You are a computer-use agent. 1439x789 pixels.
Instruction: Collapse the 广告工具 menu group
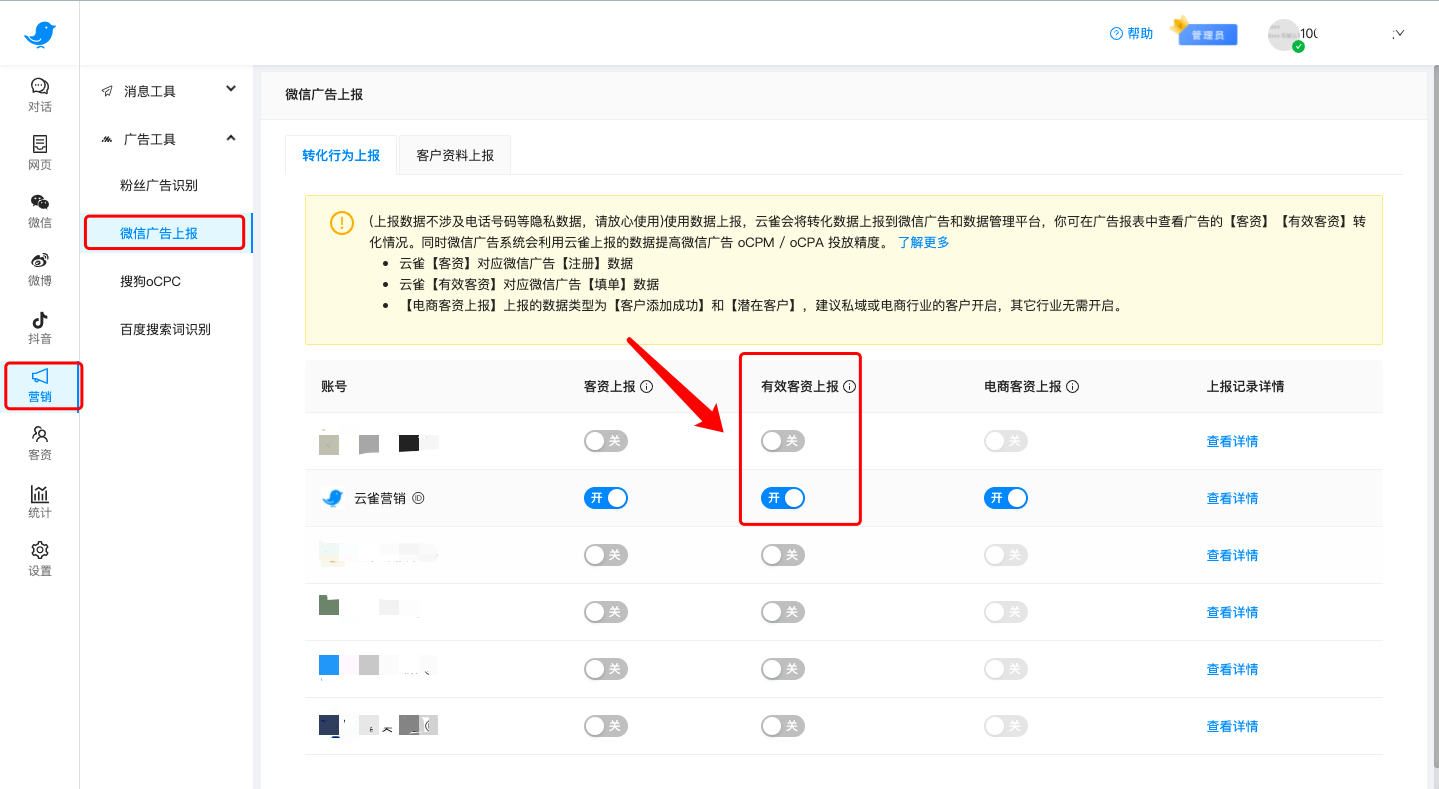click(231, 138)
